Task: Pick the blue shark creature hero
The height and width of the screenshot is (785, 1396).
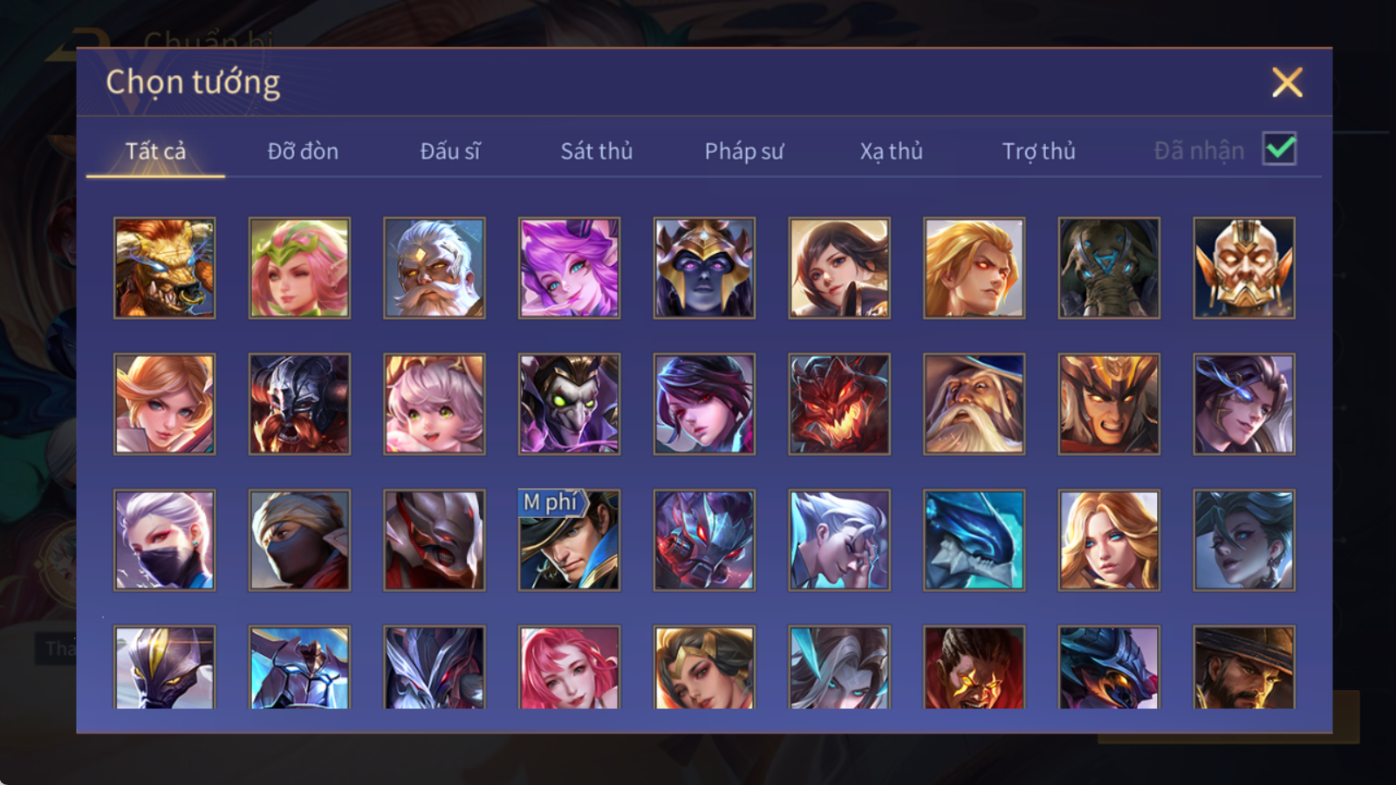Action: click(974, 540)
